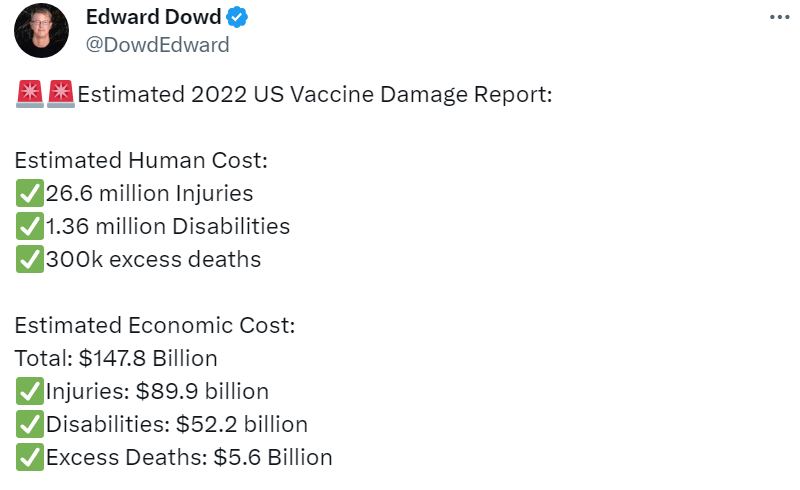Click the 'Estimated Economic Cost:' line
800x490 pixels.
tap(155, 325)
